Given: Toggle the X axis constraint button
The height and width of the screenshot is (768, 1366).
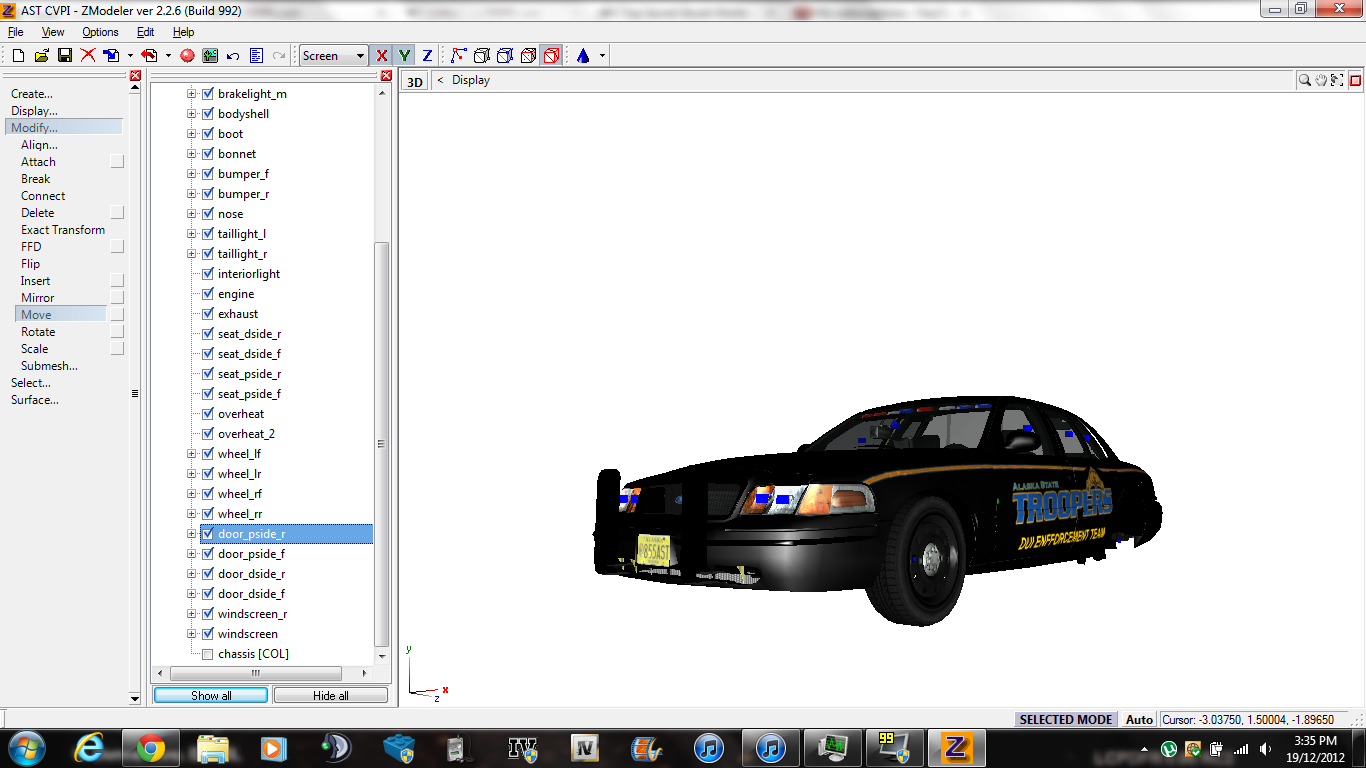Looking at the screenshot, I should pyautogui.click(x=381, y=56).
